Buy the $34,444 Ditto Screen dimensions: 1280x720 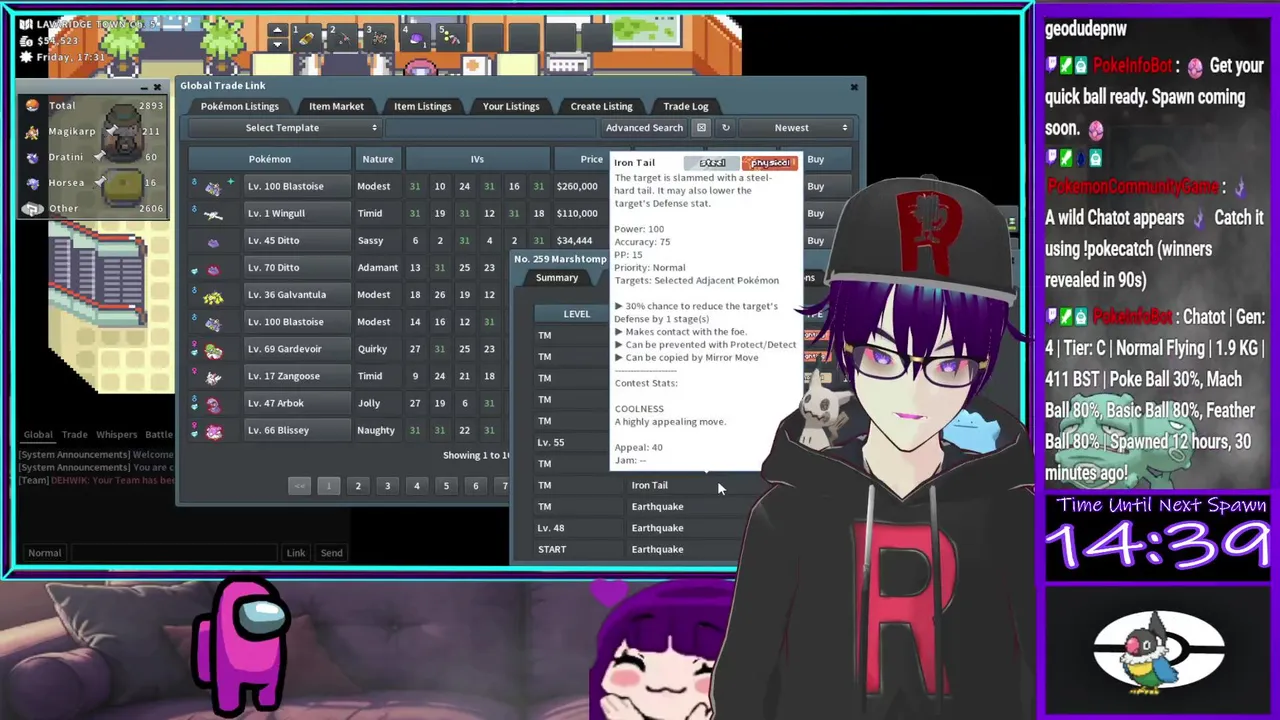(x=815, y=240)
